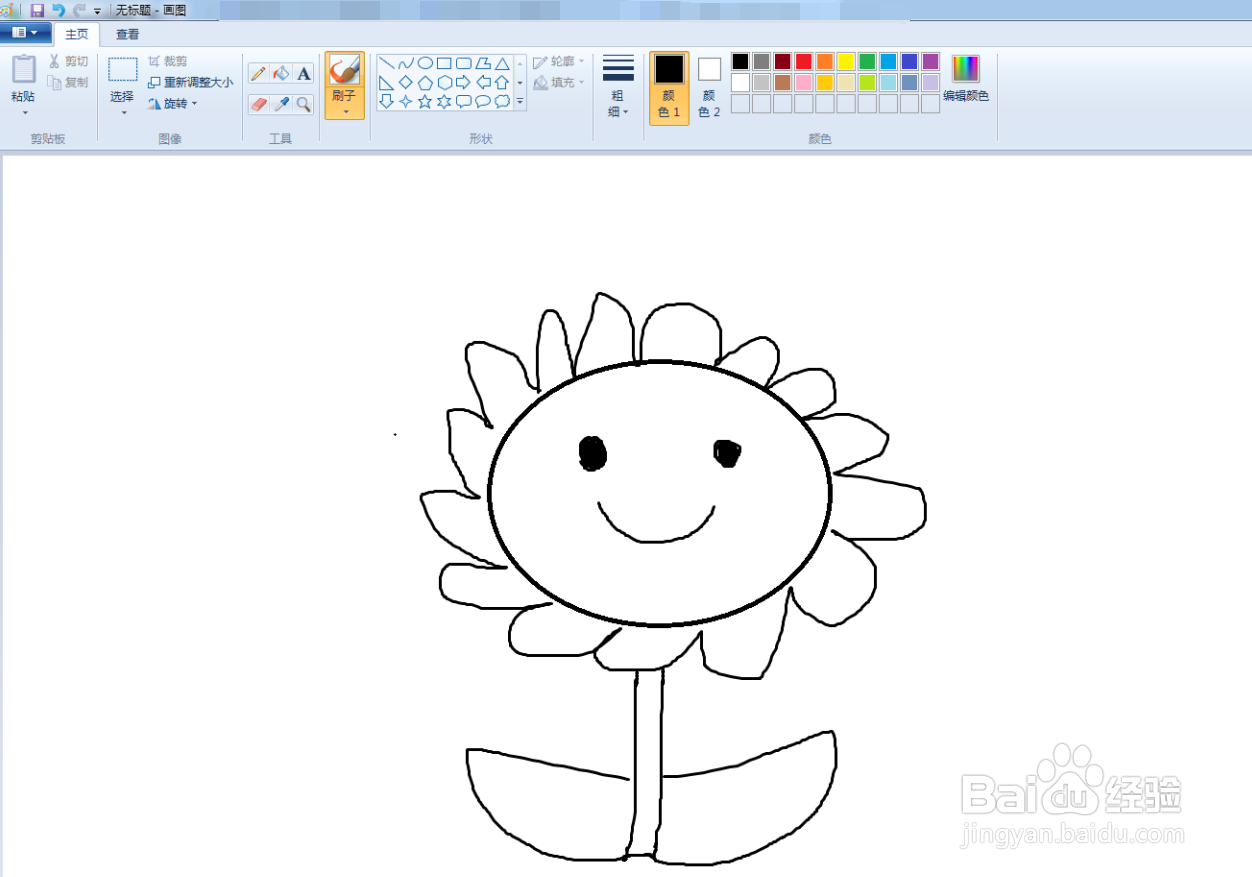Choose the Cloud callout shape
Screen dimensions: 1252x877
tap(502, 101)
